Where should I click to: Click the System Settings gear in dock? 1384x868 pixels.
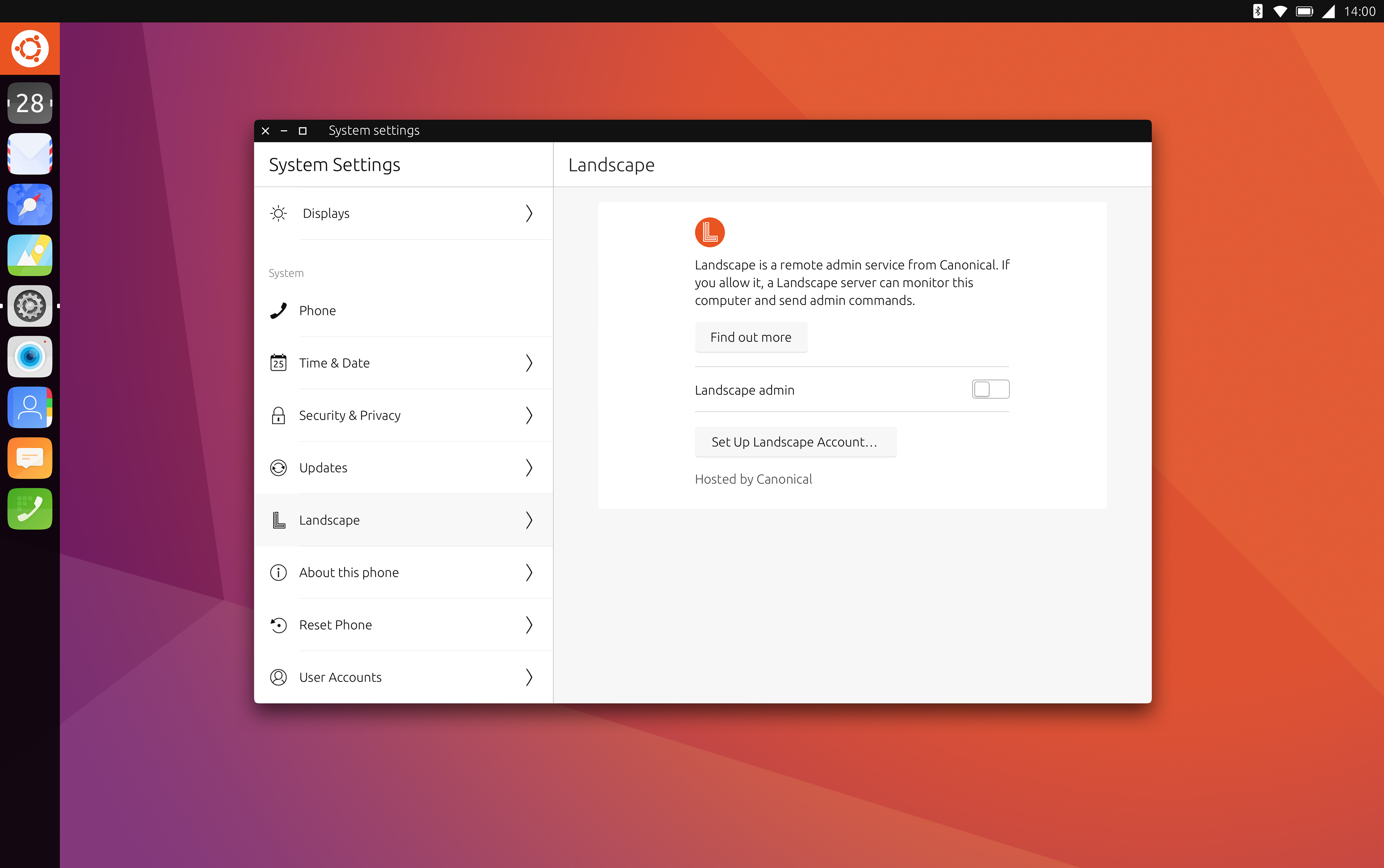[x=30, y=306]
